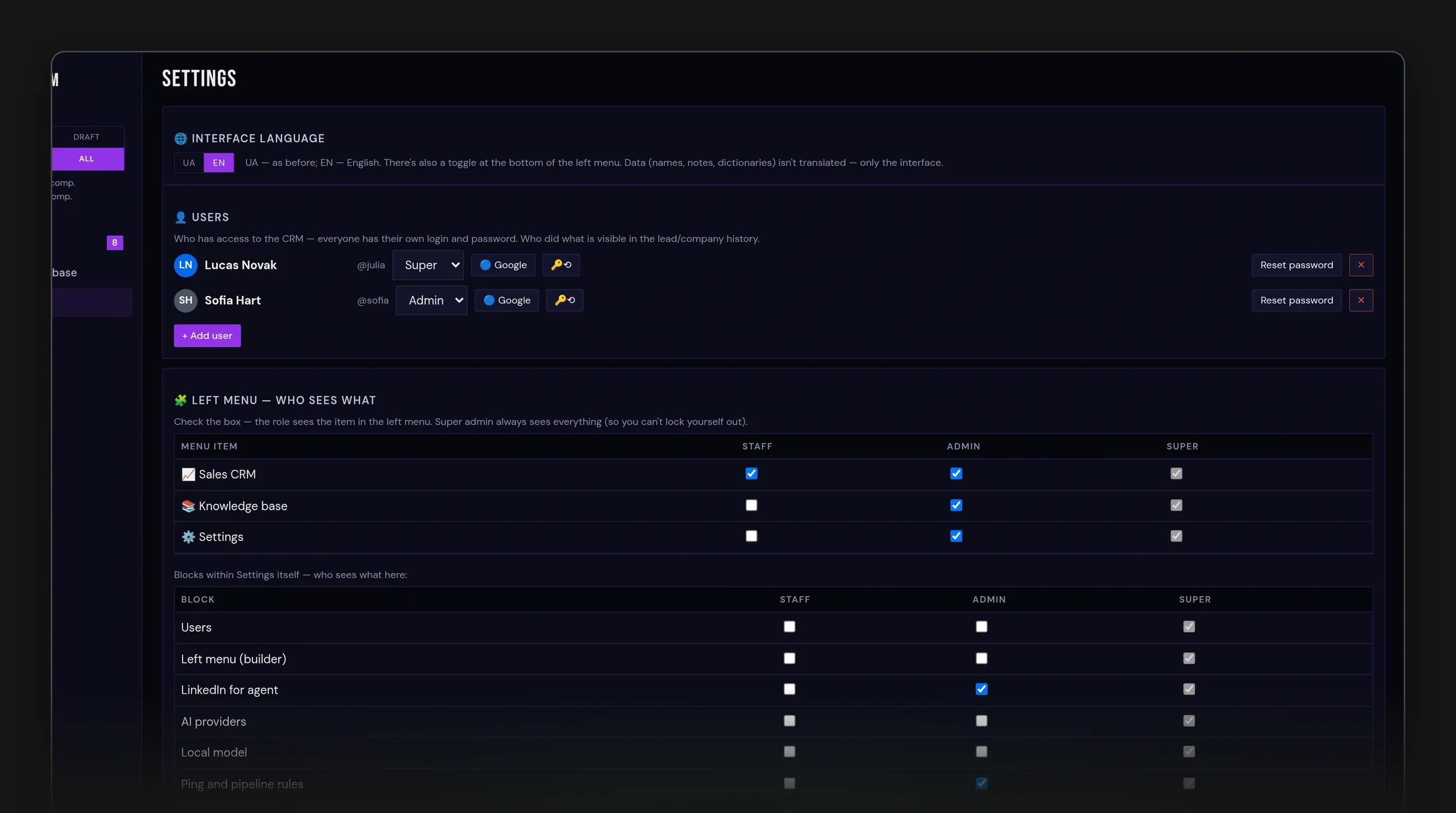Switch interface language to UA
Screen dimensions: 1456x813
tap(189, 163)
